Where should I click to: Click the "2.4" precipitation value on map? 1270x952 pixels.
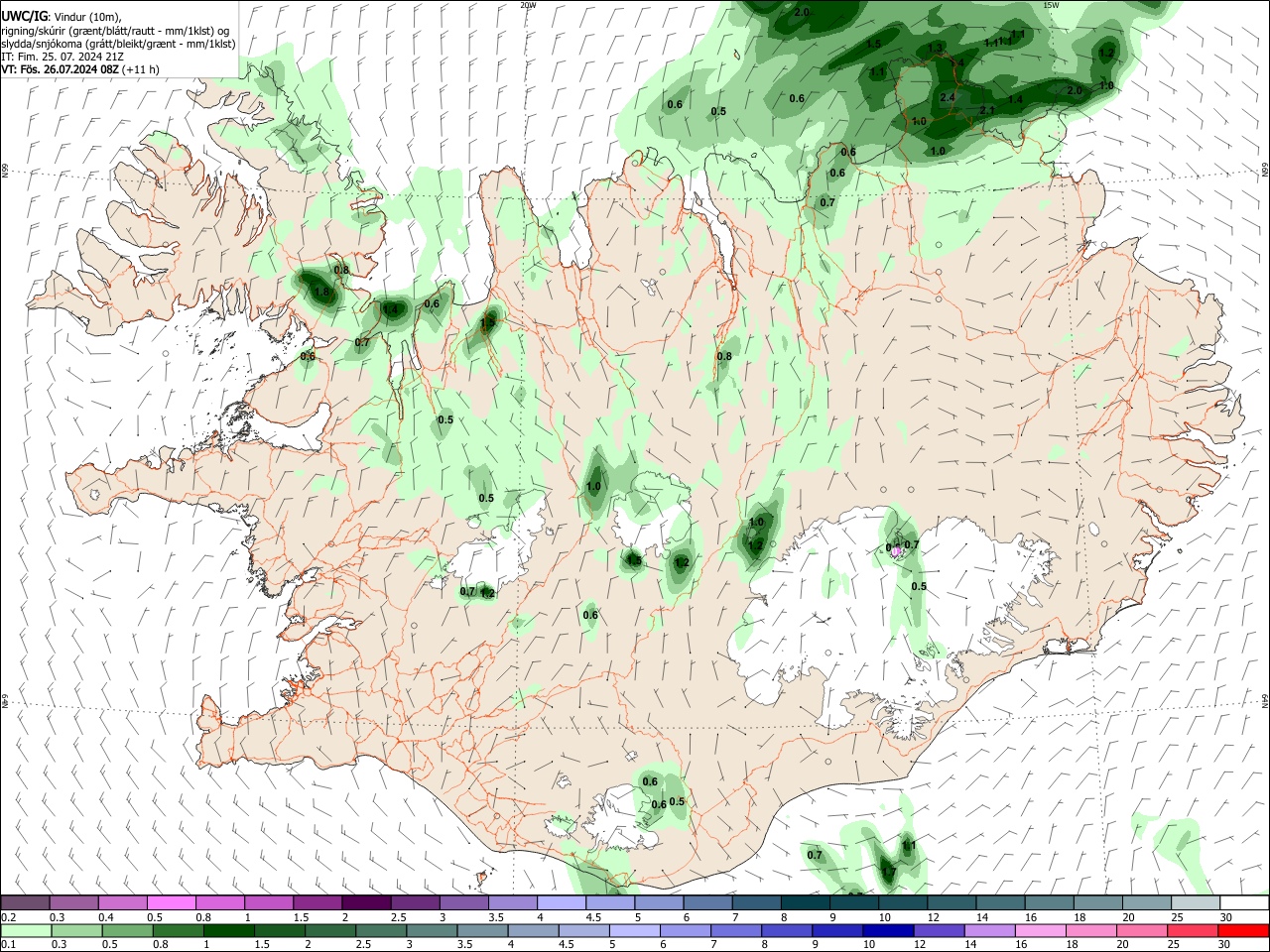[x=948, y=97]
